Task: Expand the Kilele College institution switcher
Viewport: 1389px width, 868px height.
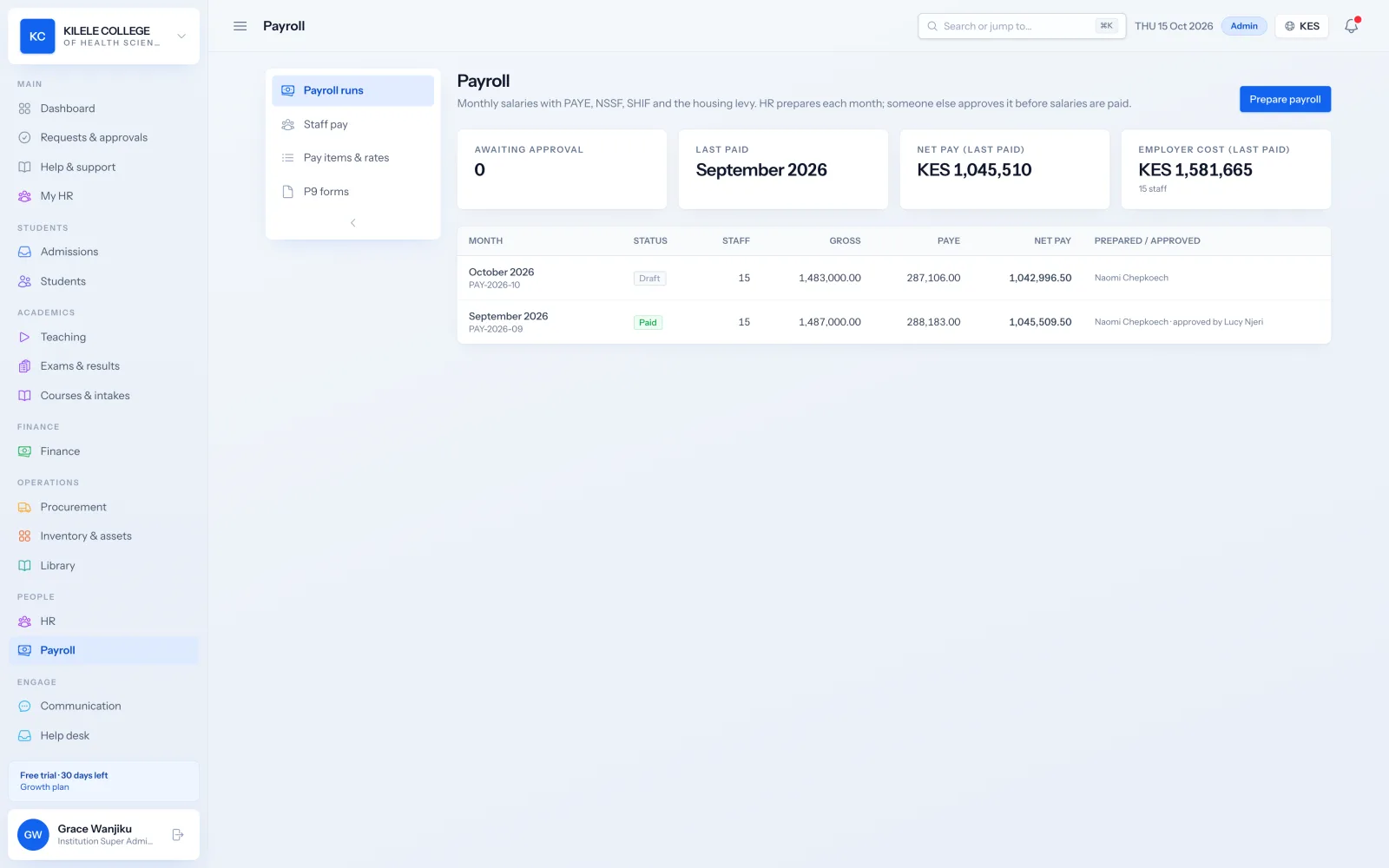Action: (181, 36)
